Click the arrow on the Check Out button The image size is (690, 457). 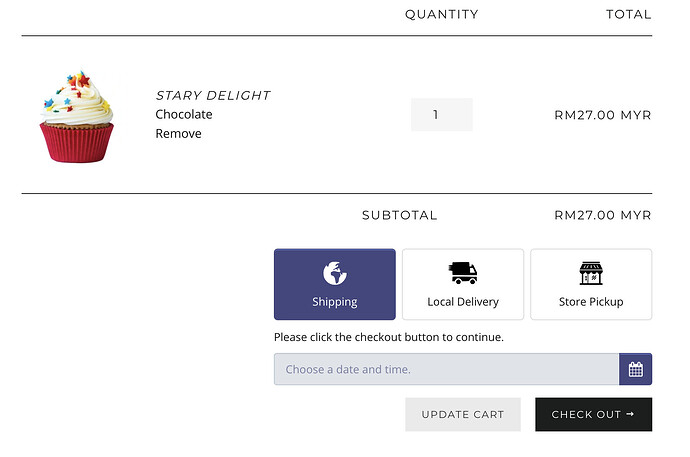[x=631, y=414]
